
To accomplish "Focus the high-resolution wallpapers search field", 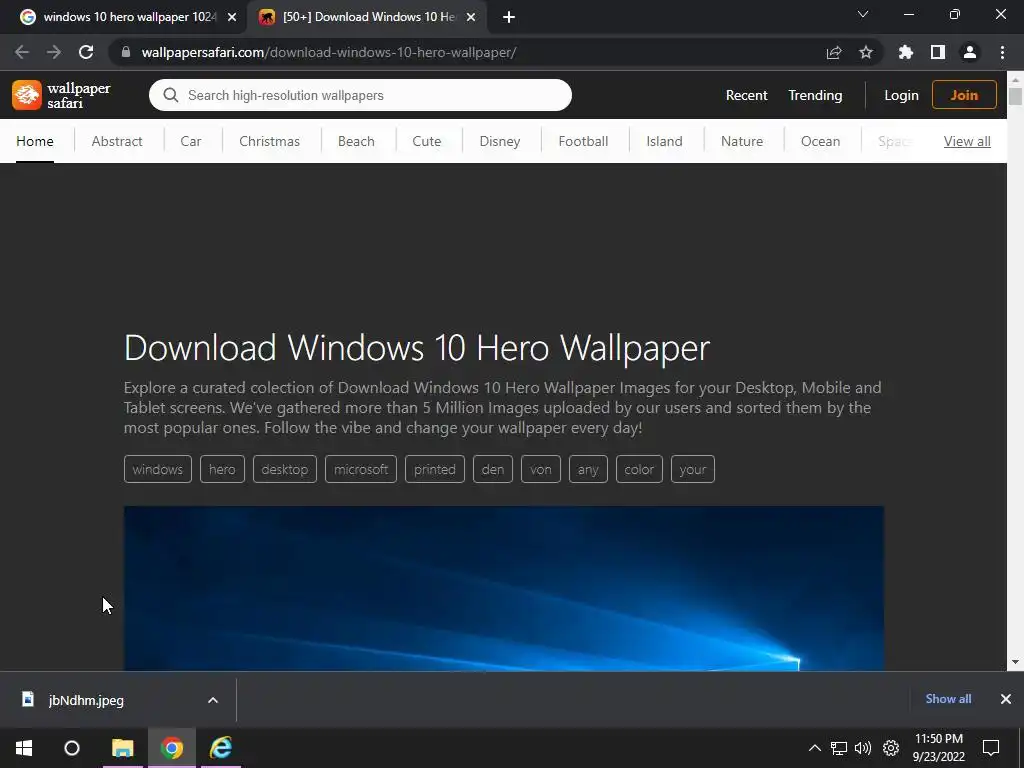I will point(360,95).
